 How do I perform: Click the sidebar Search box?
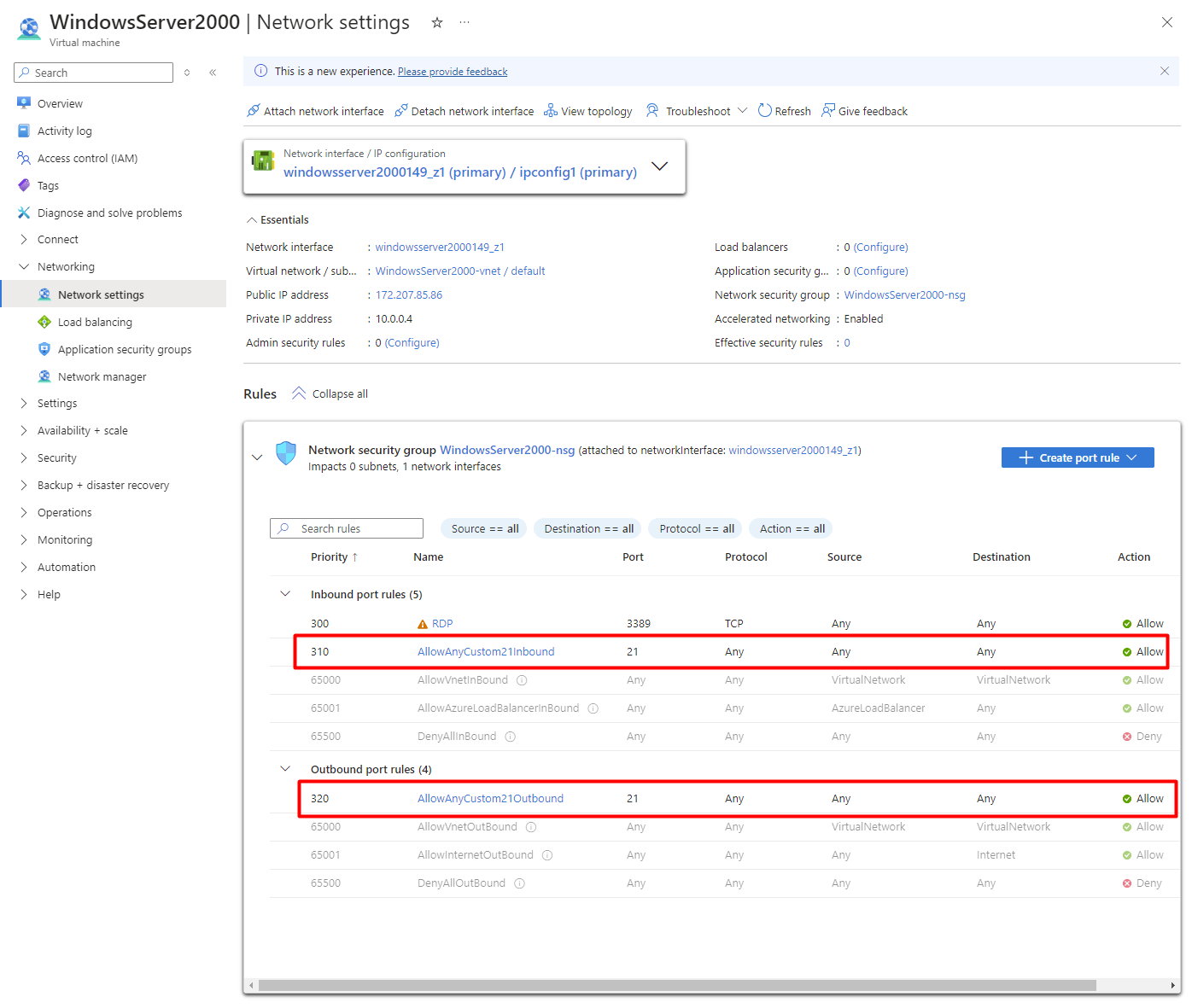pyautogui.click(x=94, y=73)
